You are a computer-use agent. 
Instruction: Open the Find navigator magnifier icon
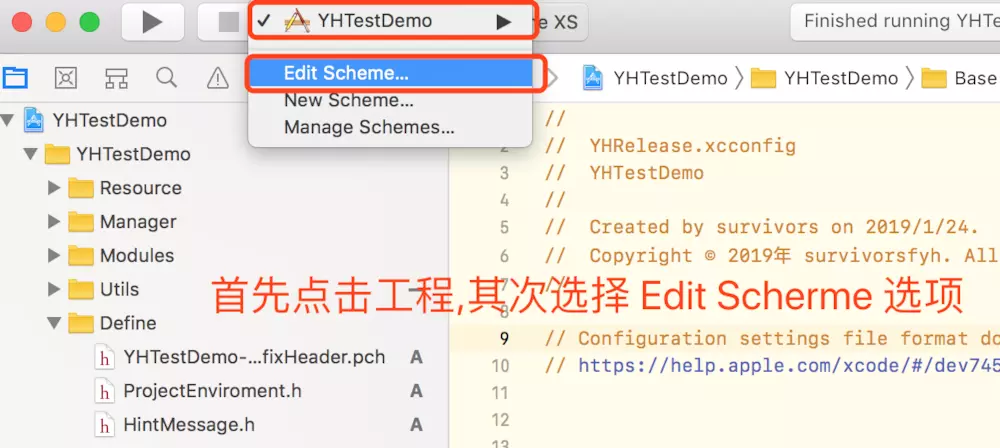[x=166, y=78]
